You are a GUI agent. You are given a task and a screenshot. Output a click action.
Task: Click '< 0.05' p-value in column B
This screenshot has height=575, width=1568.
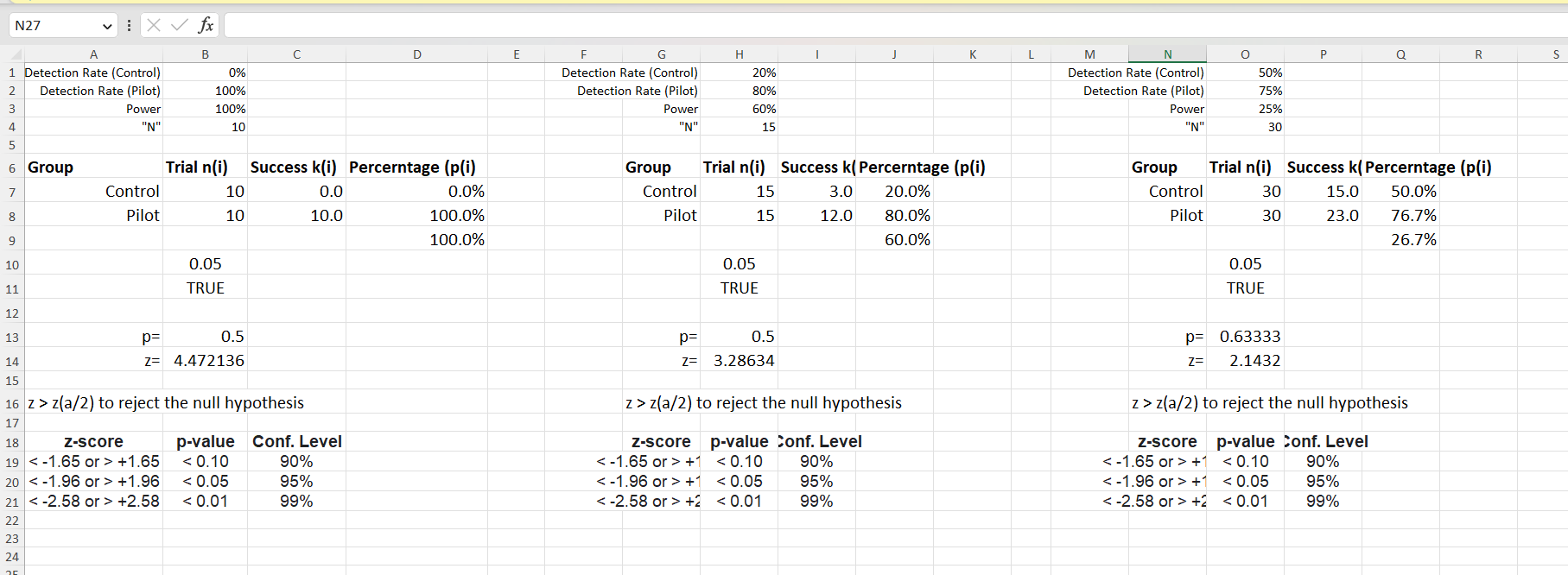[206, 482]
